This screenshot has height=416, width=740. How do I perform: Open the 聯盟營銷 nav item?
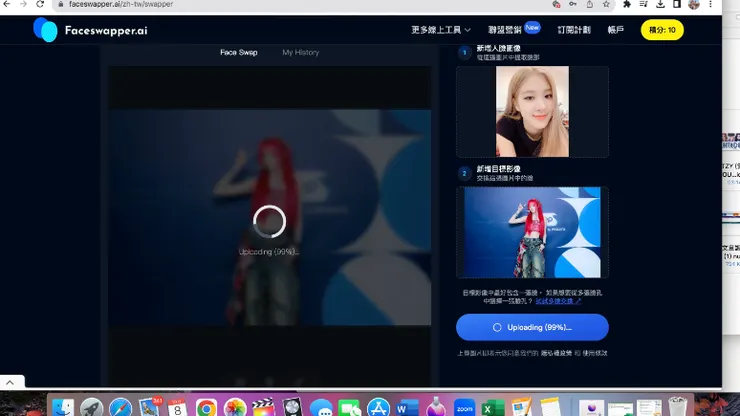pos(505,30)
